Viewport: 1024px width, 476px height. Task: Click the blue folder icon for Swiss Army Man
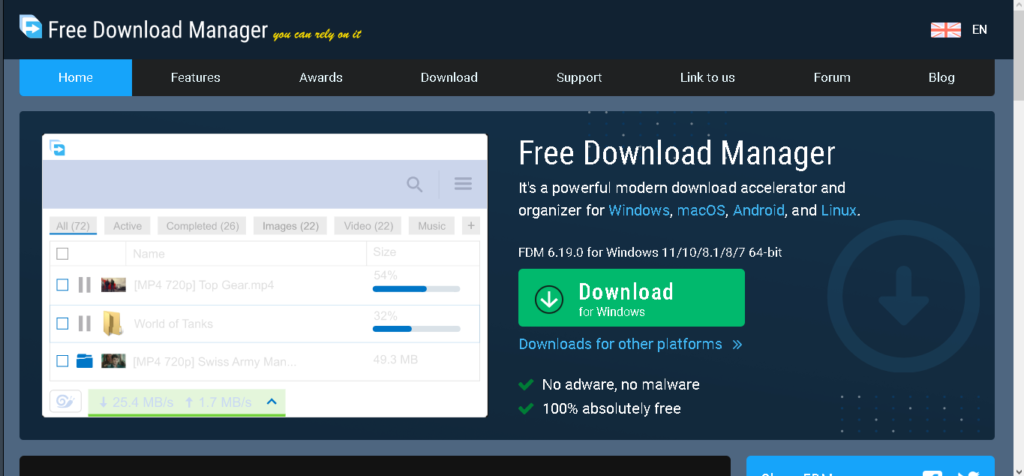pos(85,360)
